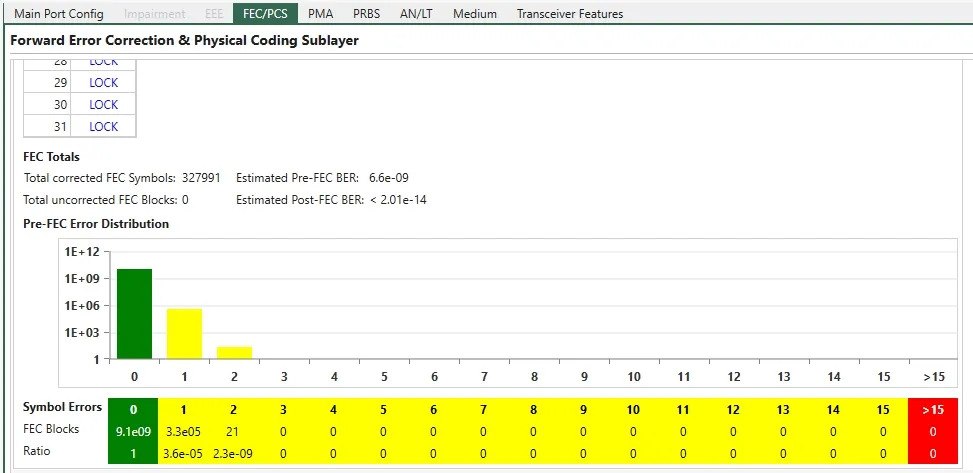
Task: Click the LOCK status for lane 30
Action: (x=103, y=105)
